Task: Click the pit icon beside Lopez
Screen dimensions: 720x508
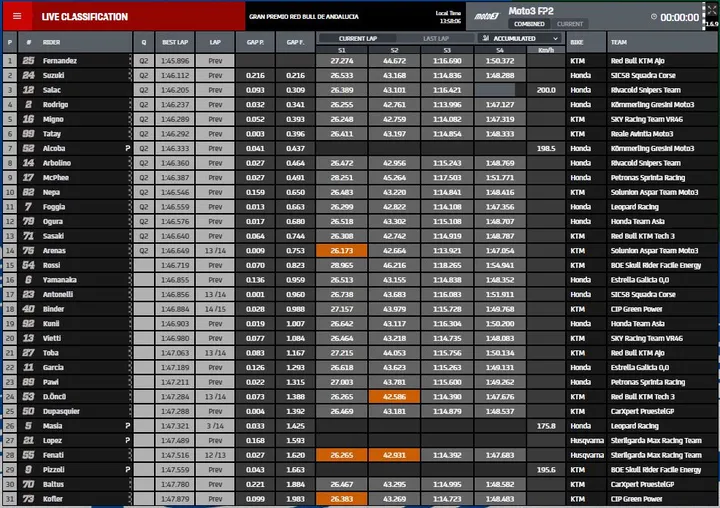Action: (128, 440)
